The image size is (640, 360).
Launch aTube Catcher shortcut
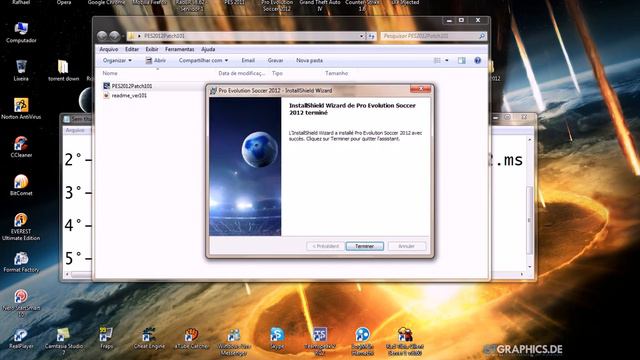click(191, 338)
